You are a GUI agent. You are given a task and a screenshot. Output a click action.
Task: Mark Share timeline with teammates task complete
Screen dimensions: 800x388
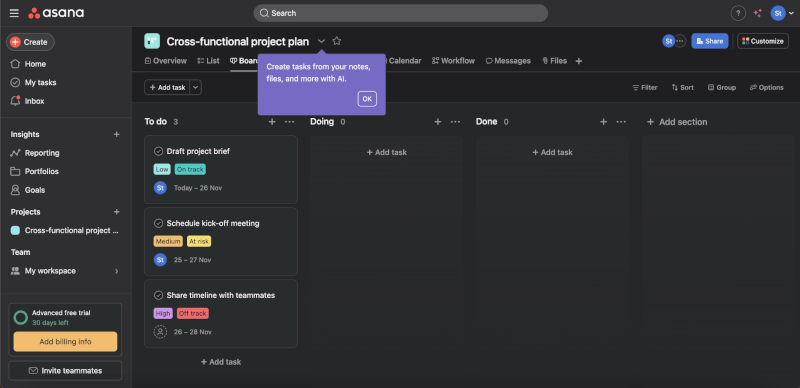158,295
